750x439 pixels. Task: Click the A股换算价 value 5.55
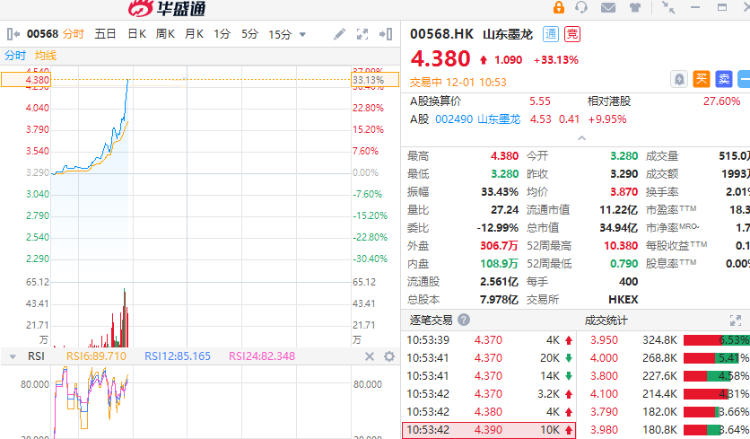click(540, 101)
